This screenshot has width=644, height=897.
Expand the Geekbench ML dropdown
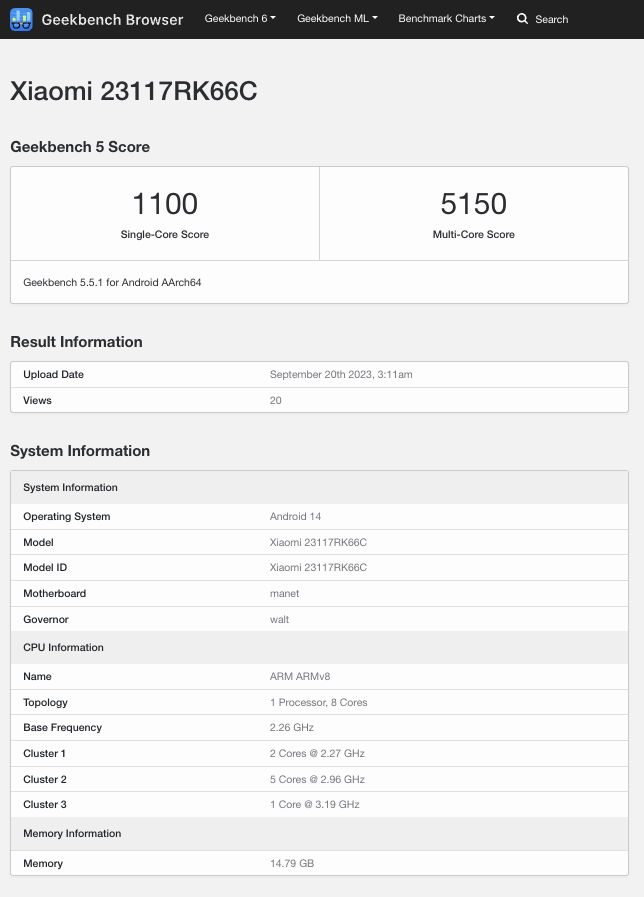337,19
